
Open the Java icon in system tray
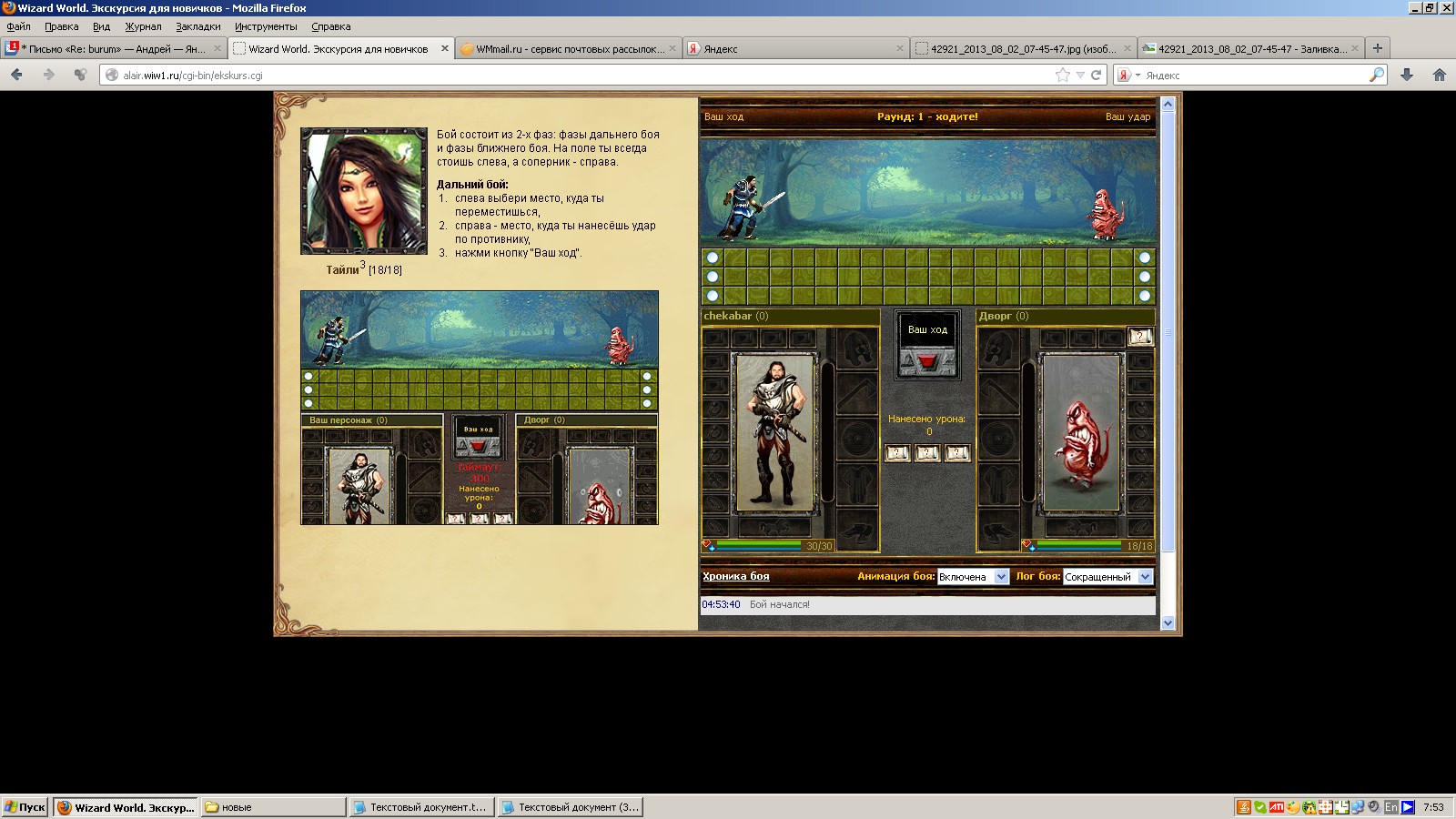point(1243,807)
